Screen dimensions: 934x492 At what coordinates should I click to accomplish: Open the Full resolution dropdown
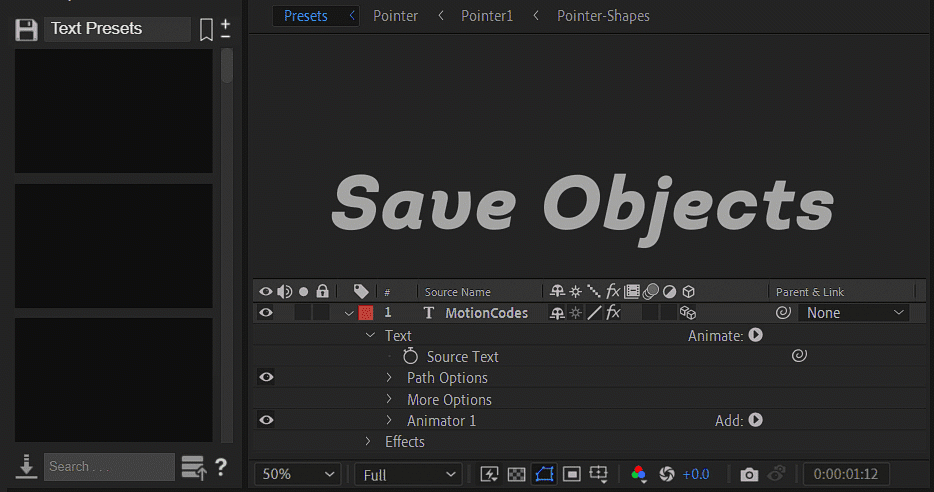point(408,475)
